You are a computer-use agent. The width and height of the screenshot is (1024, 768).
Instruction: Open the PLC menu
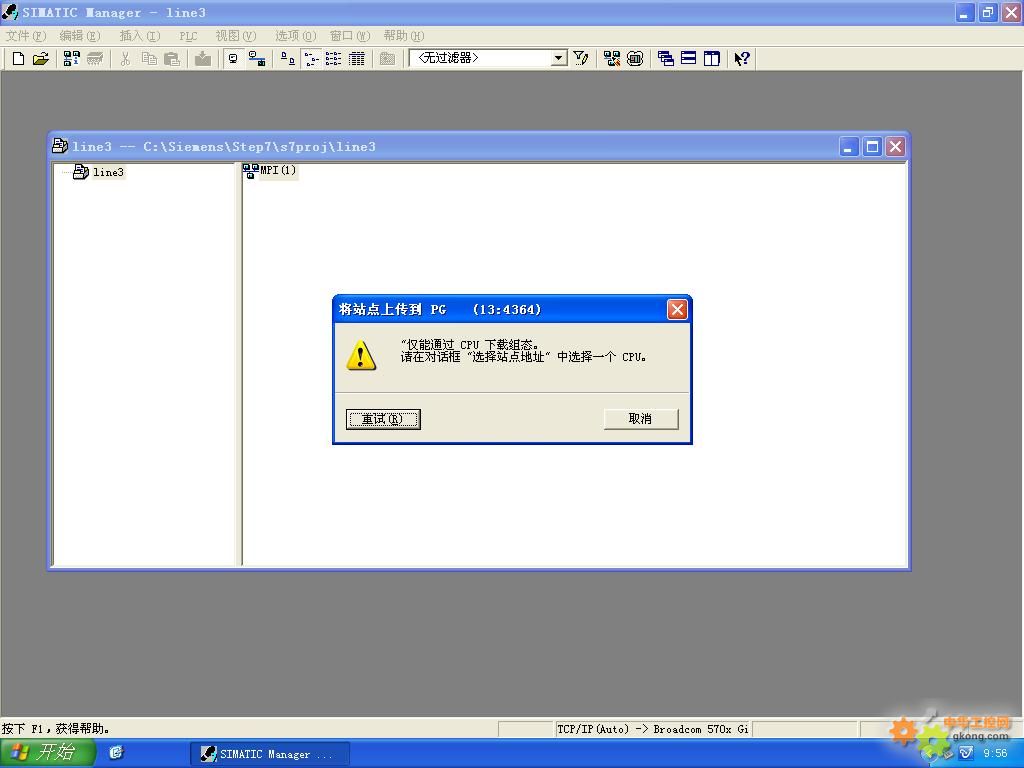click(188, 36)
